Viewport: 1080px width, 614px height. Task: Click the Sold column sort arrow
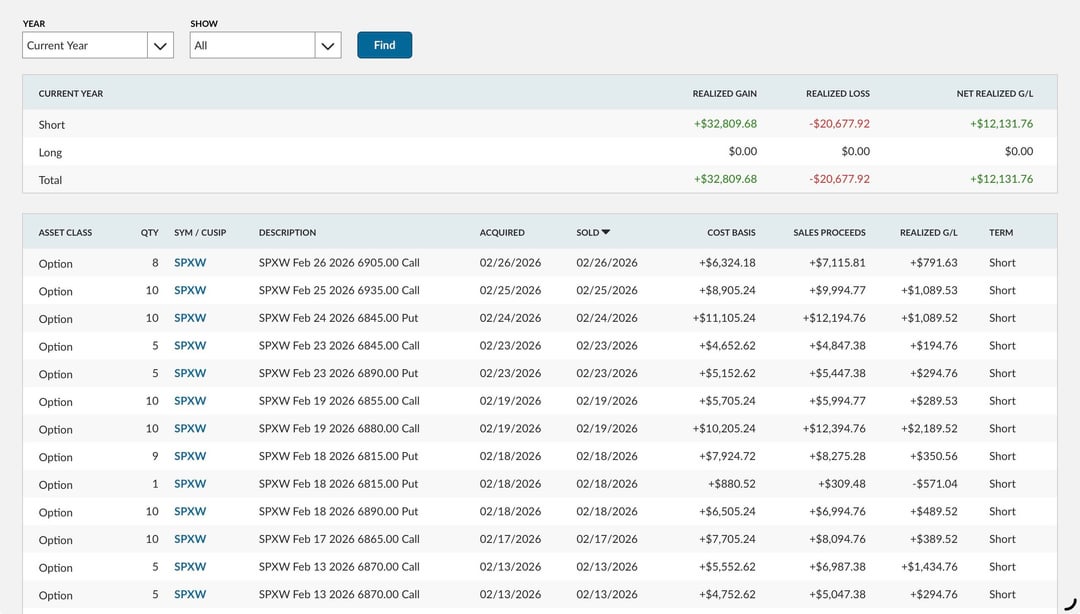pyautogui.click(x=606, y=232)
